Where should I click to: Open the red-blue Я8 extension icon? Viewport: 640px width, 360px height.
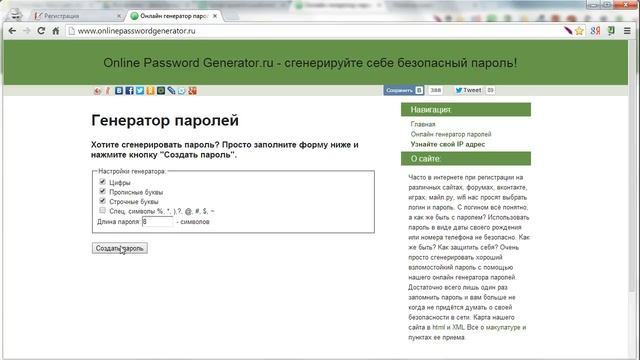coord(595,31)
